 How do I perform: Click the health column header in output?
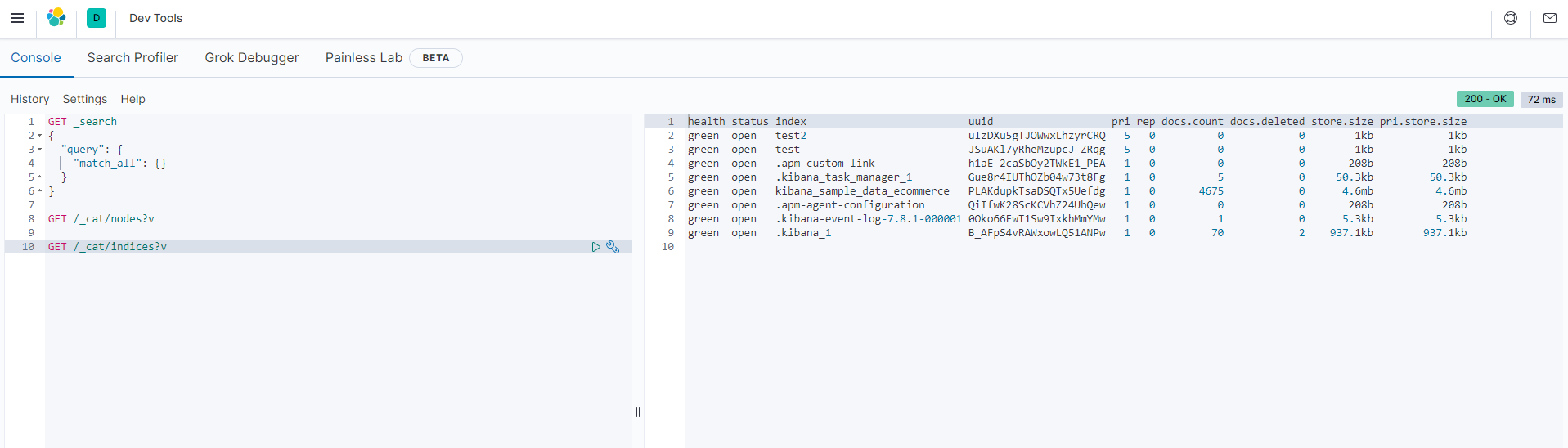pyautogui.click(x=707, y=122)
